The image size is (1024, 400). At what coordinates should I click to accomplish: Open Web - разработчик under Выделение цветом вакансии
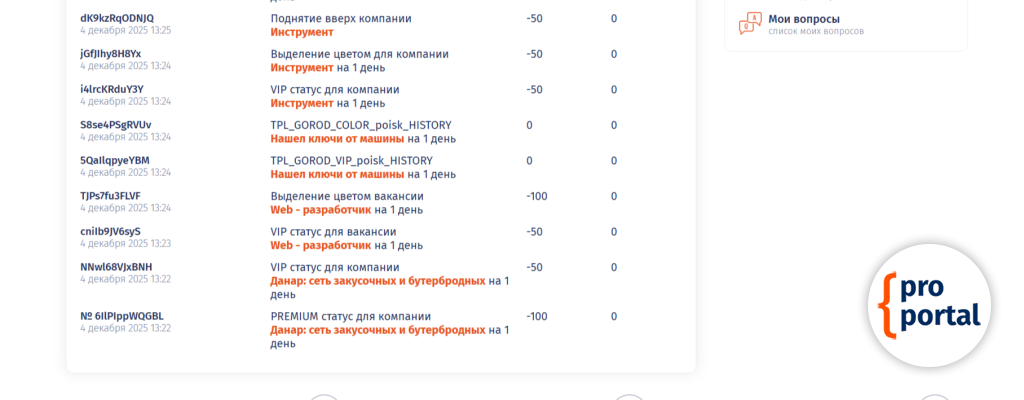[x=320, y=210]
